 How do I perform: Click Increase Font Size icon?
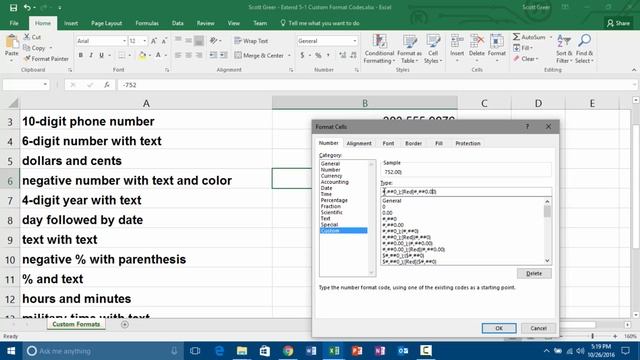pos(154,41)
